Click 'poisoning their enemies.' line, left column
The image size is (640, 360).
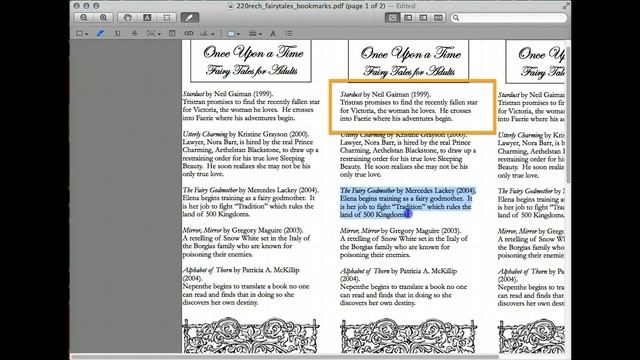coord(218,254)
